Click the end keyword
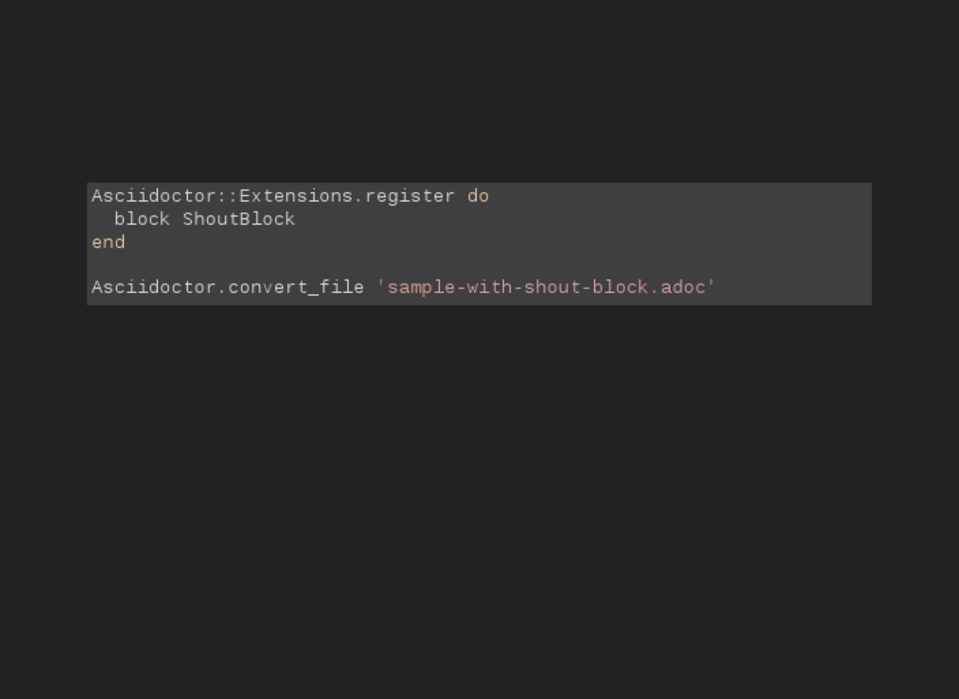959x699 pixels. [x=108, y=242]
